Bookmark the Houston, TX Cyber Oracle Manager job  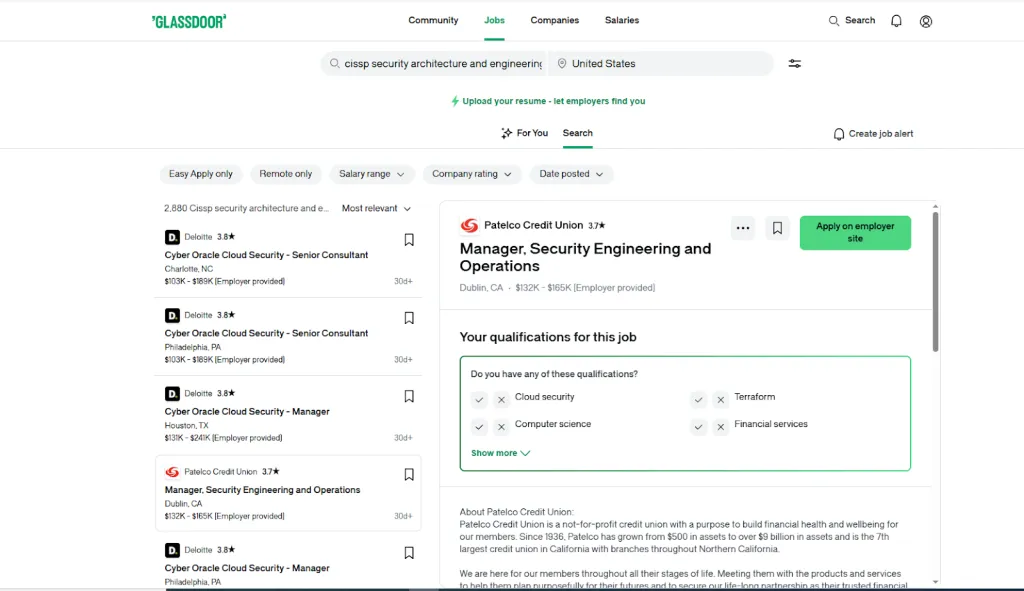point(409,396)
